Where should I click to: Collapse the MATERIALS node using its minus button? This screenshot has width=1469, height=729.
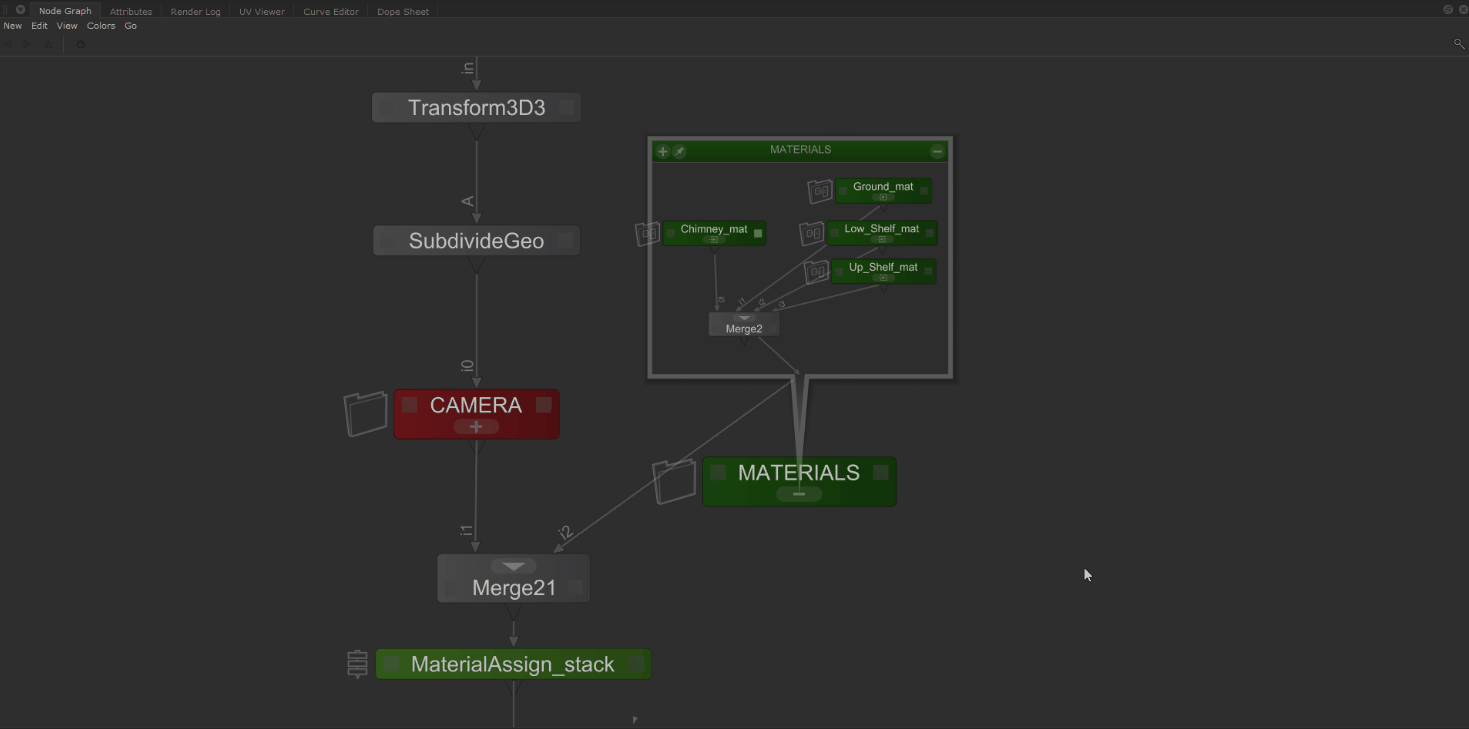[x=798, y=494]
